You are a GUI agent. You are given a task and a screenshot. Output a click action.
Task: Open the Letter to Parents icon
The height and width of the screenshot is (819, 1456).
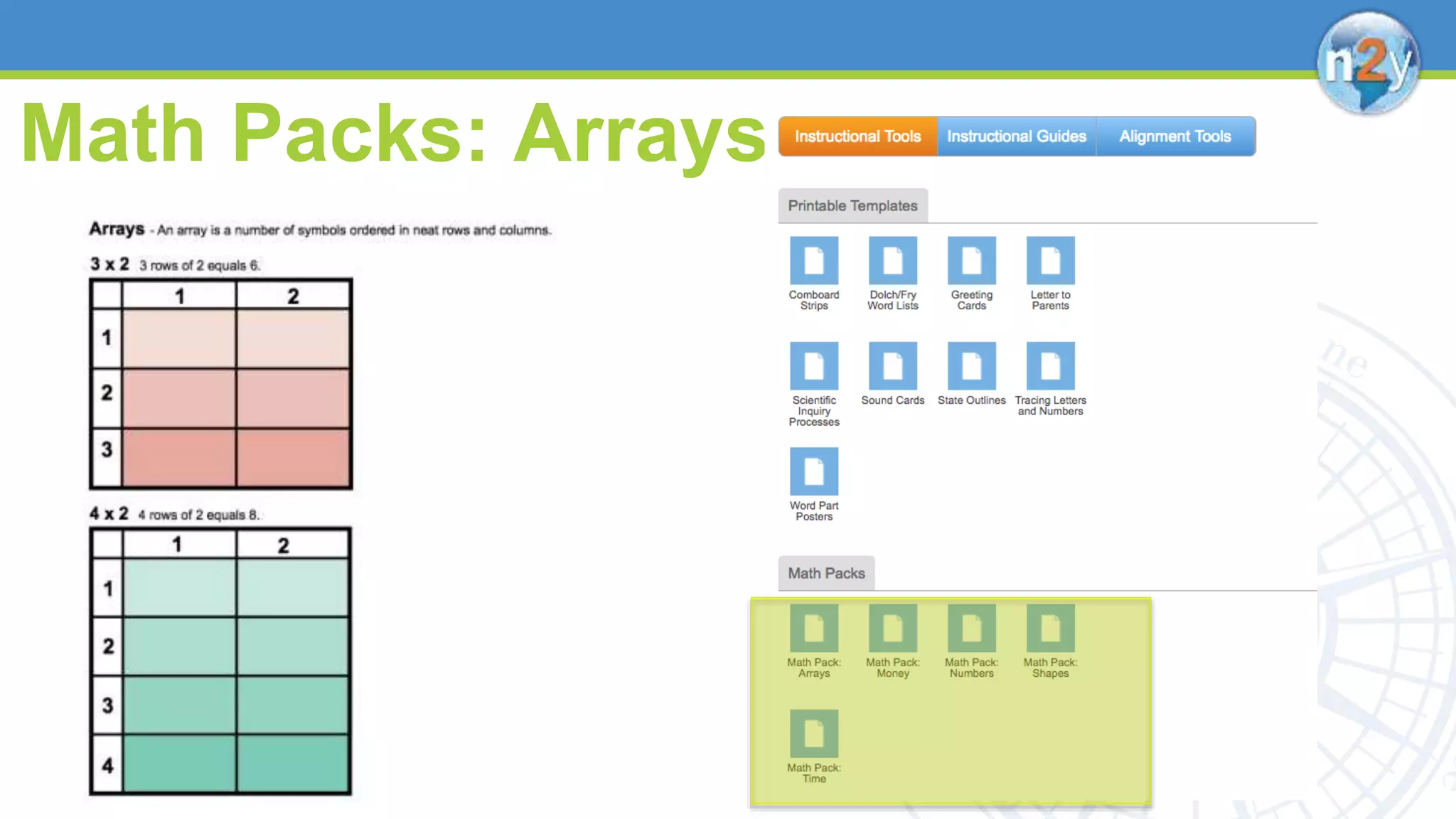click(1051, 261)
